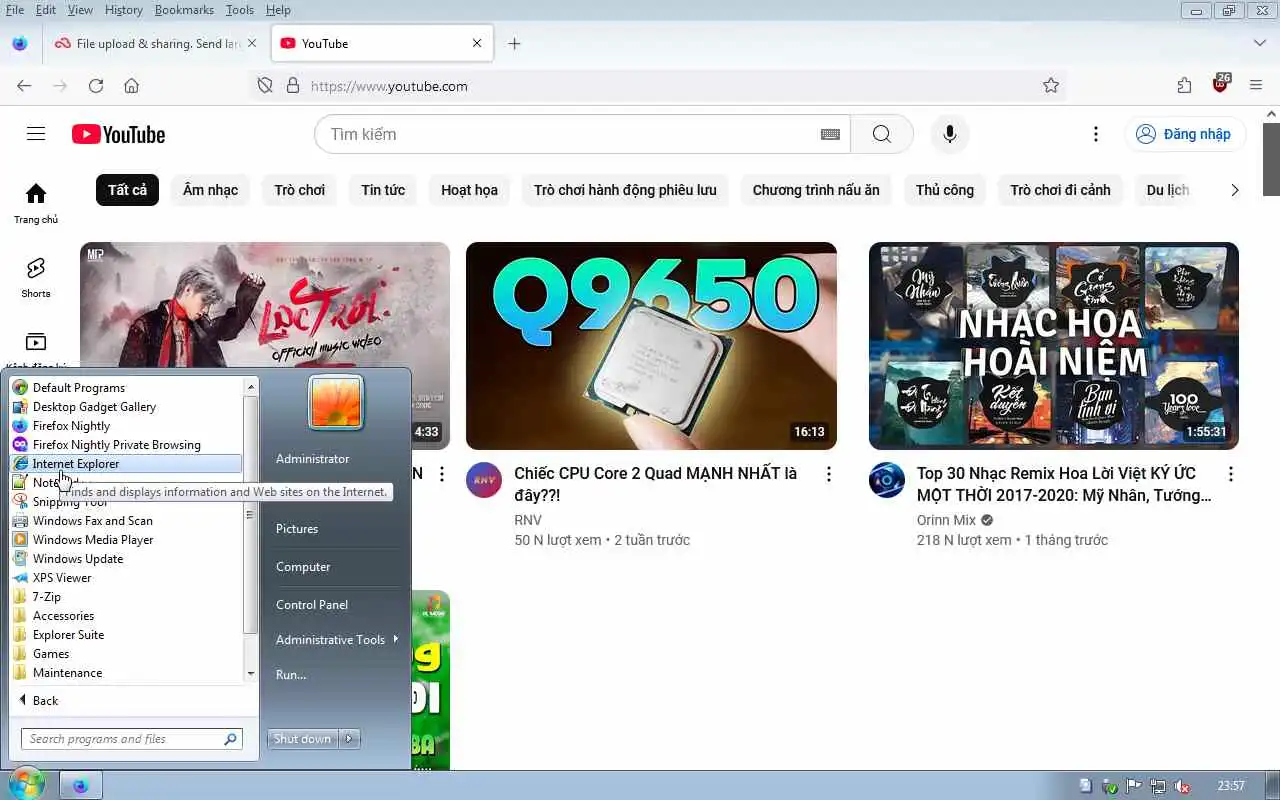Open the Nhạc Hoa Hoài Niệm video thumbnail

1054,346
